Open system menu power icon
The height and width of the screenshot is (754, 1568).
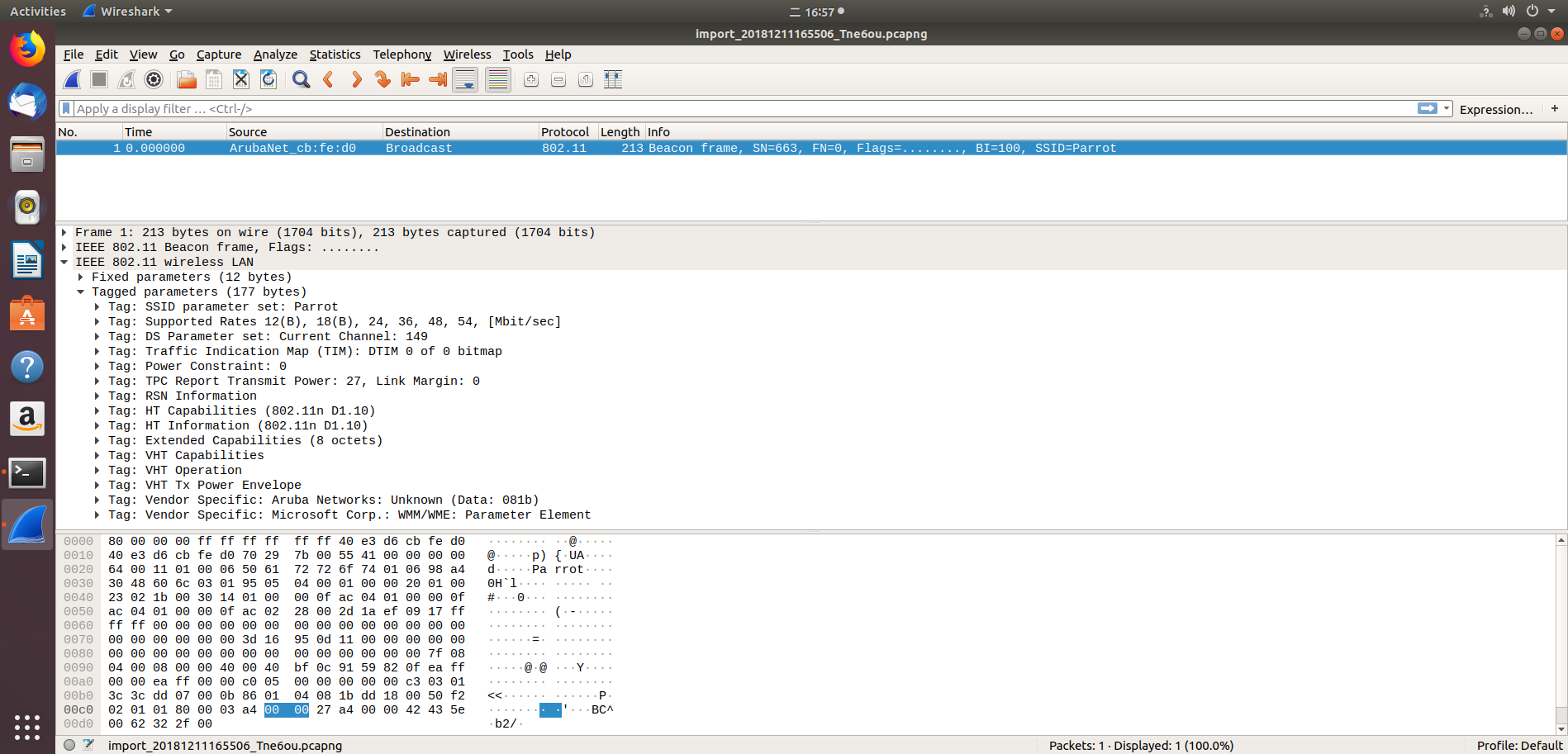pos(1532,12)
